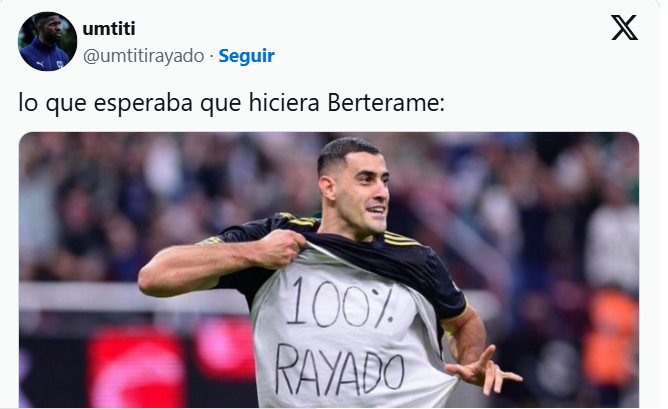Screen dimensions: 668x409
Task: Open the umtiti display name link
Action: point(109,29)
